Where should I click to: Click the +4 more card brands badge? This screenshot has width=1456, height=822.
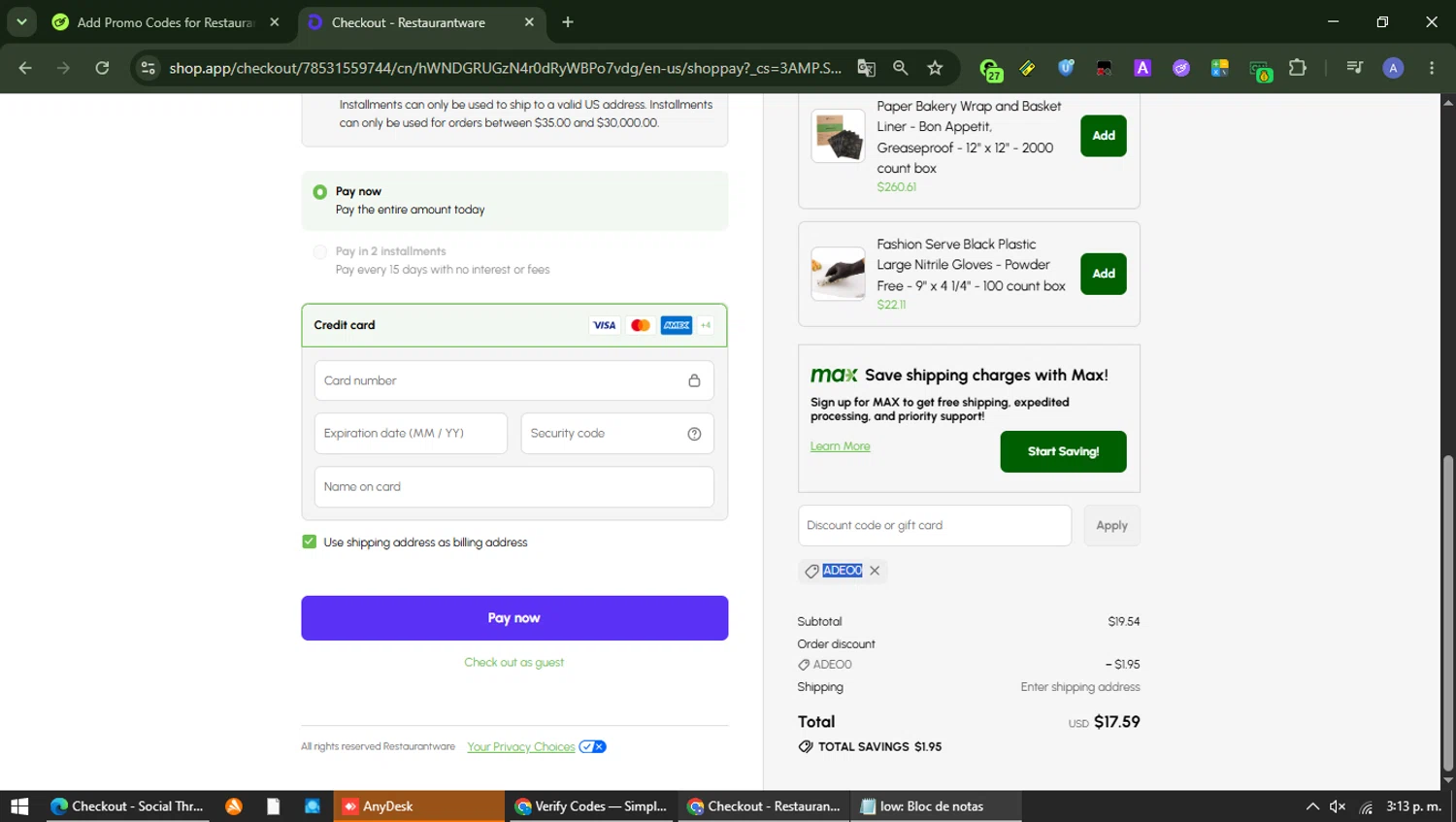[706, 325]
